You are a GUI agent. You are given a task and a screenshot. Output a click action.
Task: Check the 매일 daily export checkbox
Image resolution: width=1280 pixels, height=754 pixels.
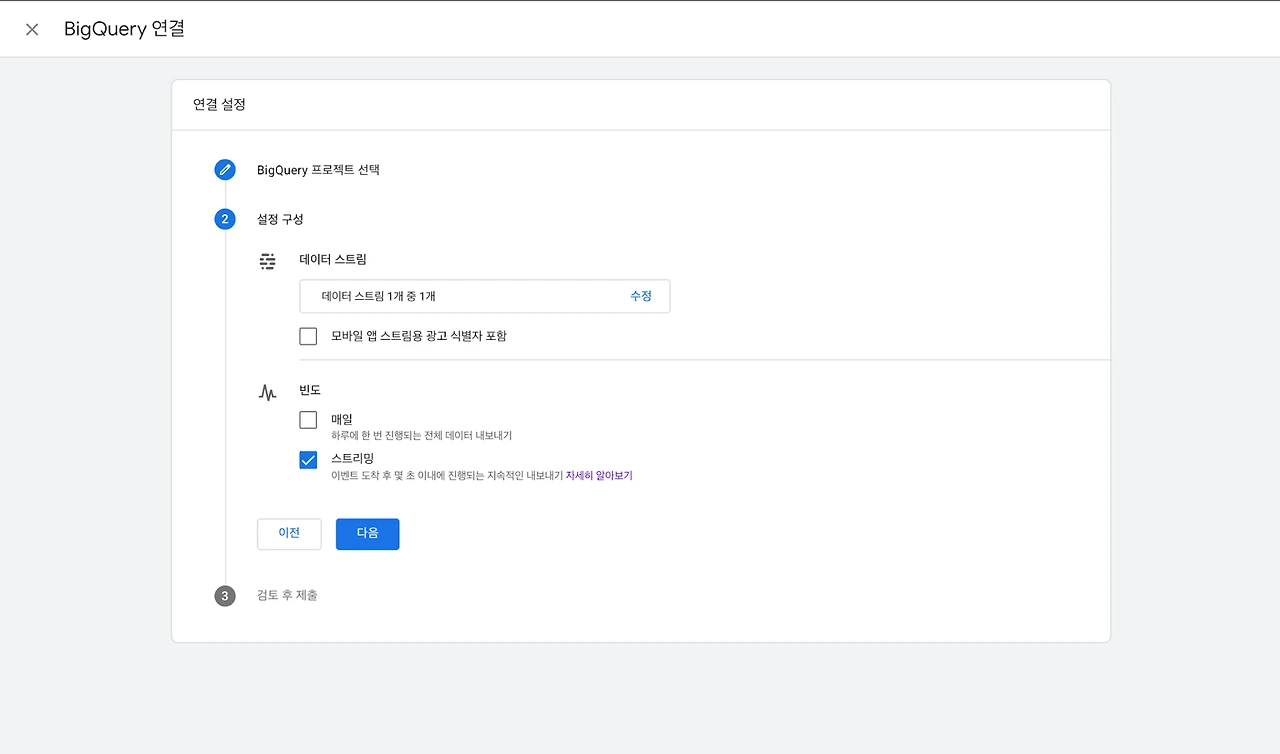coord(308,420)
